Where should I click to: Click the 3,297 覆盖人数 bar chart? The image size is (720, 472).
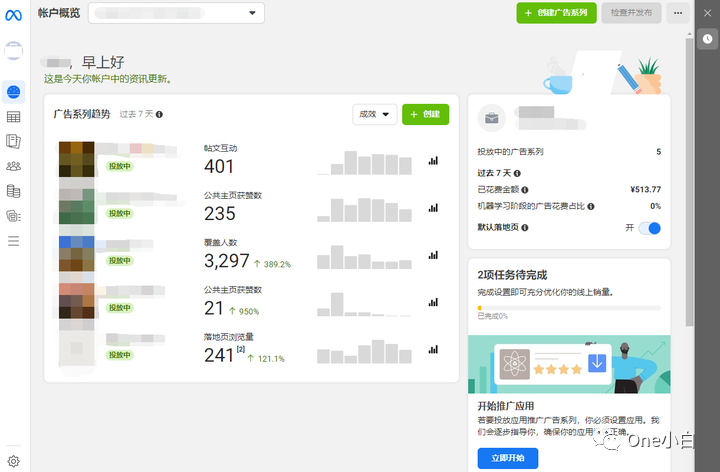(365, 257)
